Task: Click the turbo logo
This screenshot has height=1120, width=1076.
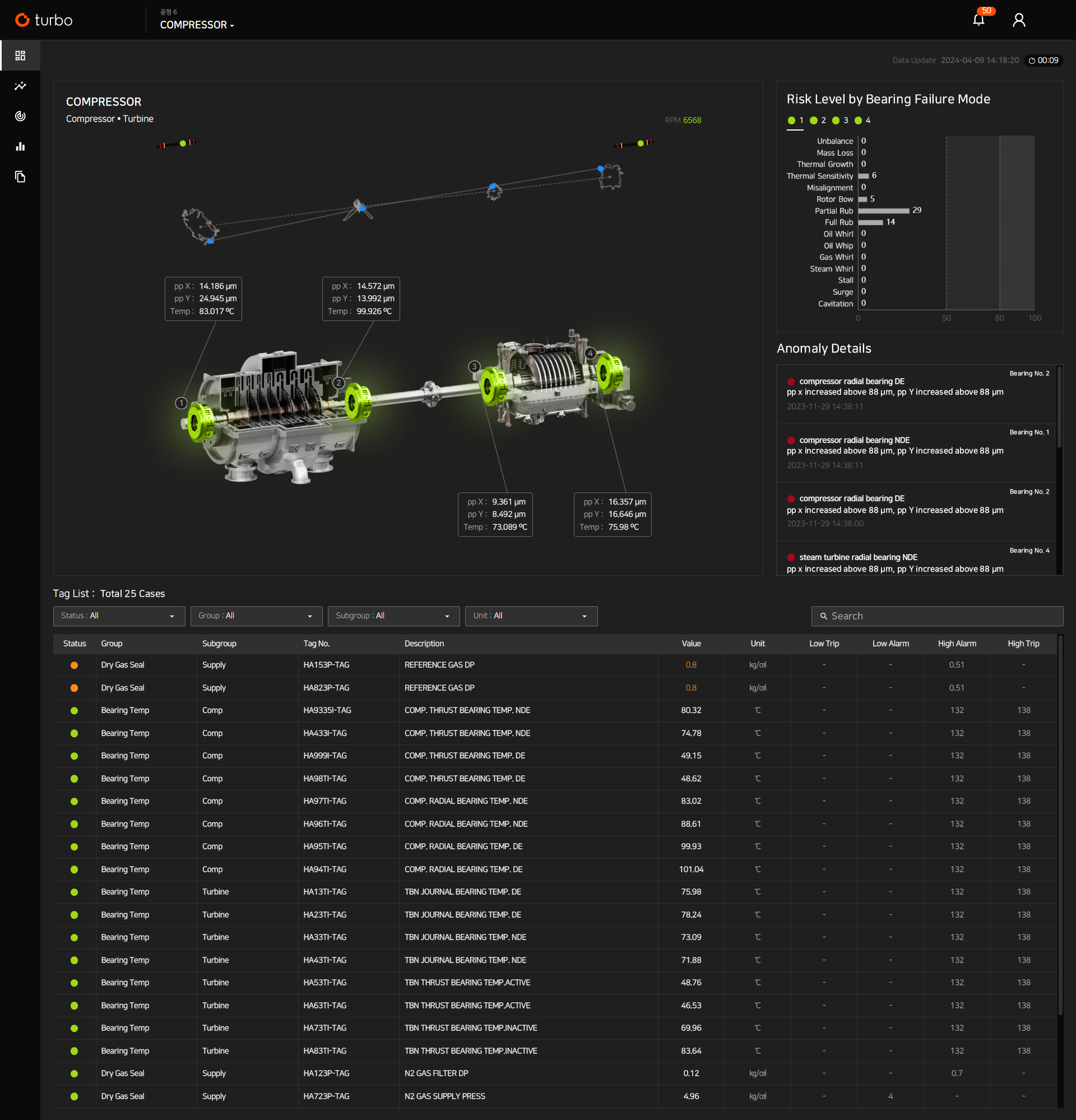Action: 44,20
